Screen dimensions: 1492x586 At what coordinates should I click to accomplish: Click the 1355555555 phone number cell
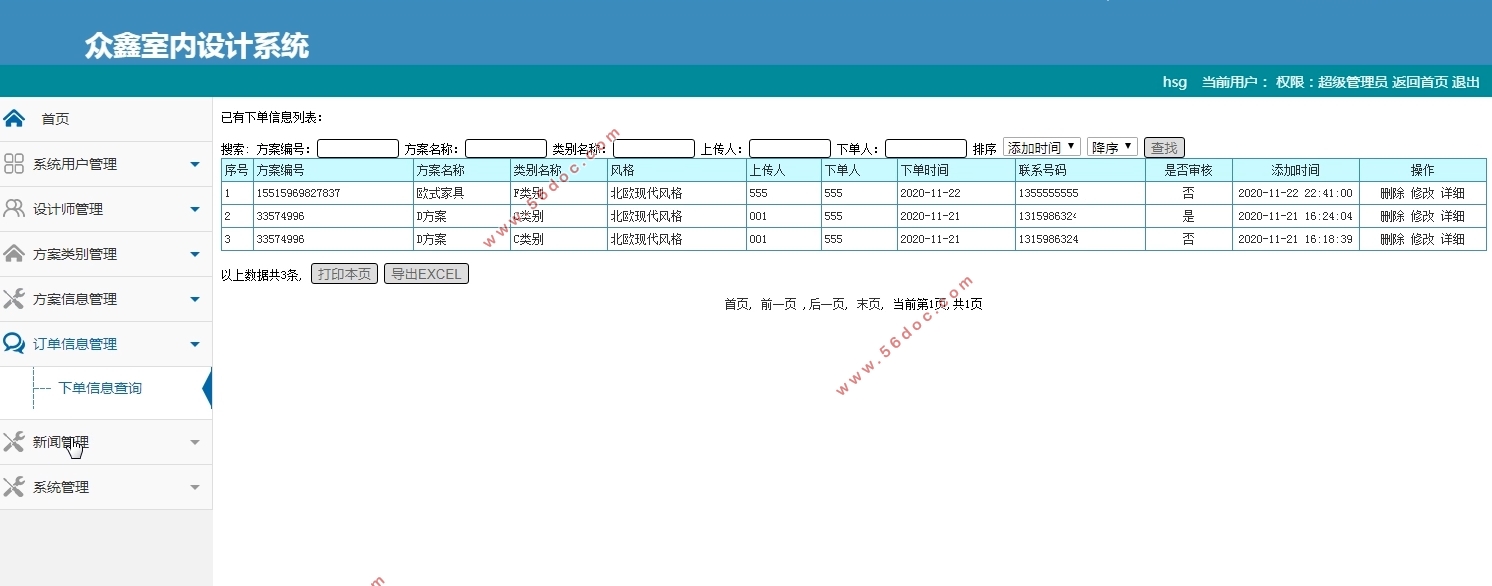pyautogui.click(x=1080, y=193)
